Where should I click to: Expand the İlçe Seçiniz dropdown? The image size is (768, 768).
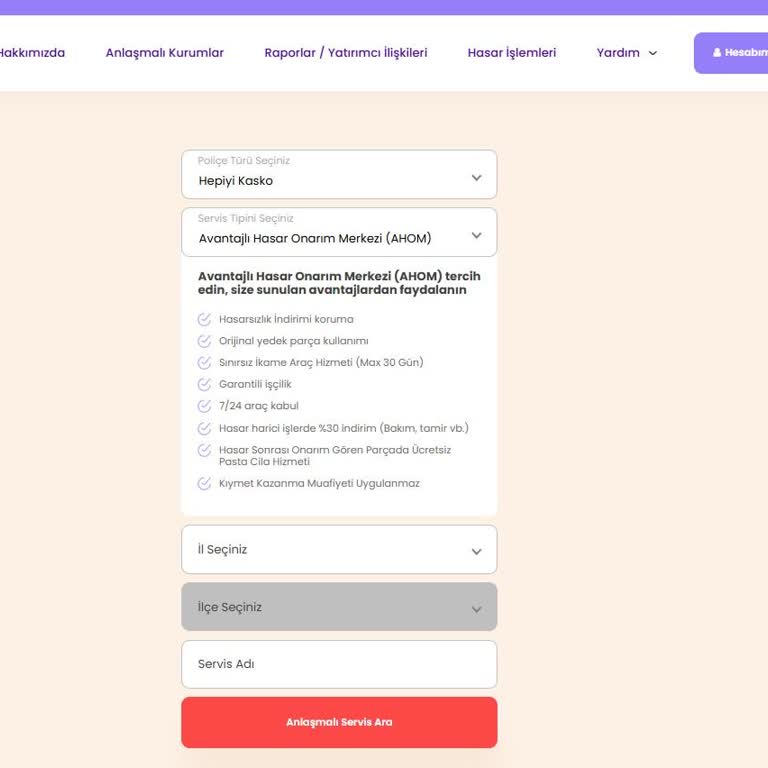coord(339,607)
